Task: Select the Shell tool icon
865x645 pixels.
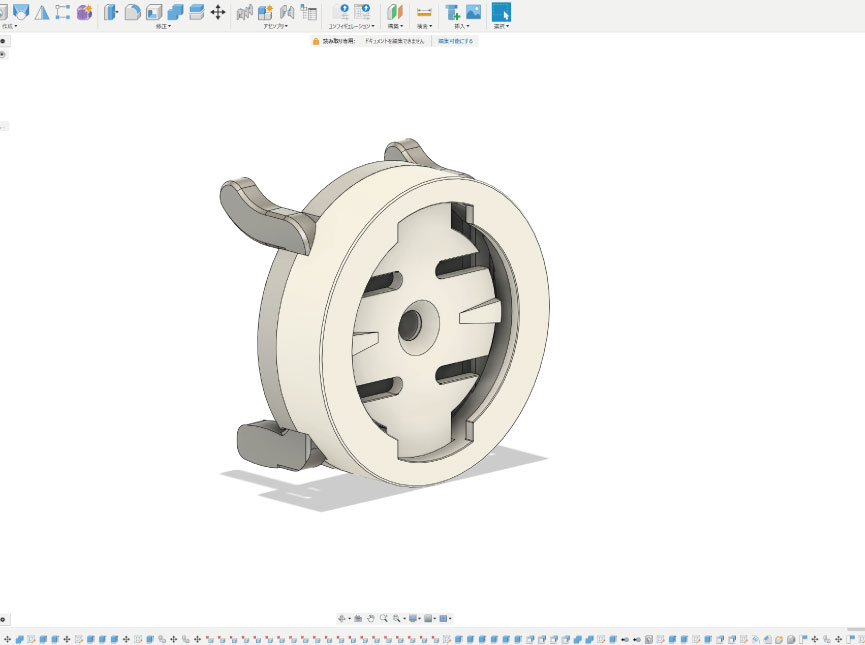Action: 154,12
